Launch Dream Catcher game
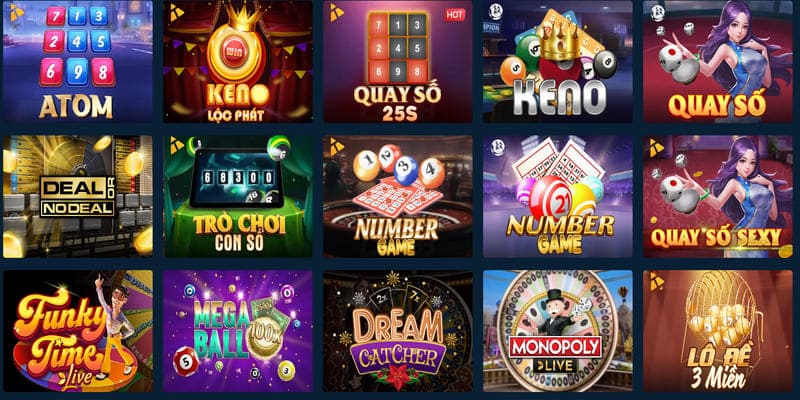 point(398,331)
